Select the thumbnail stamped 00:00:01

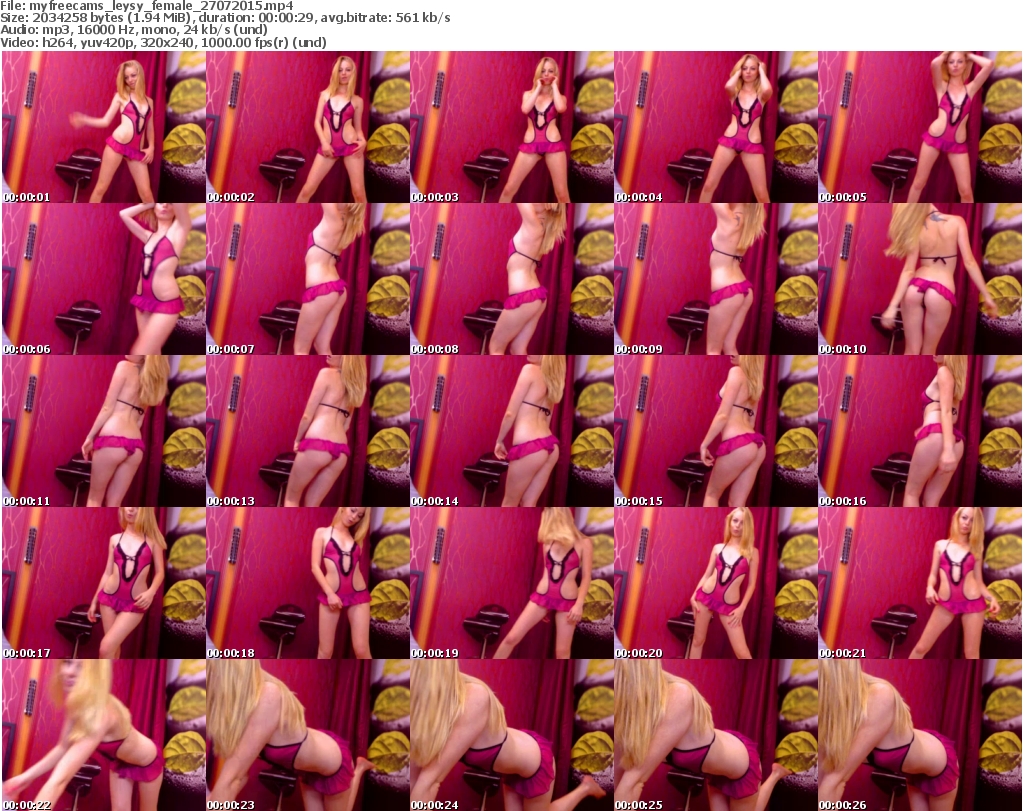pyautogui.click(x=104, y=127)
